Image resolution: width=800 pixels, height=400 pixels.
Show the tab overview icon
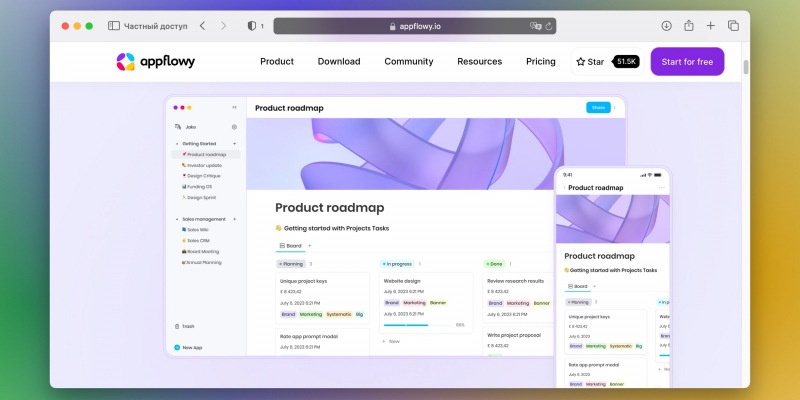(733, 26)
